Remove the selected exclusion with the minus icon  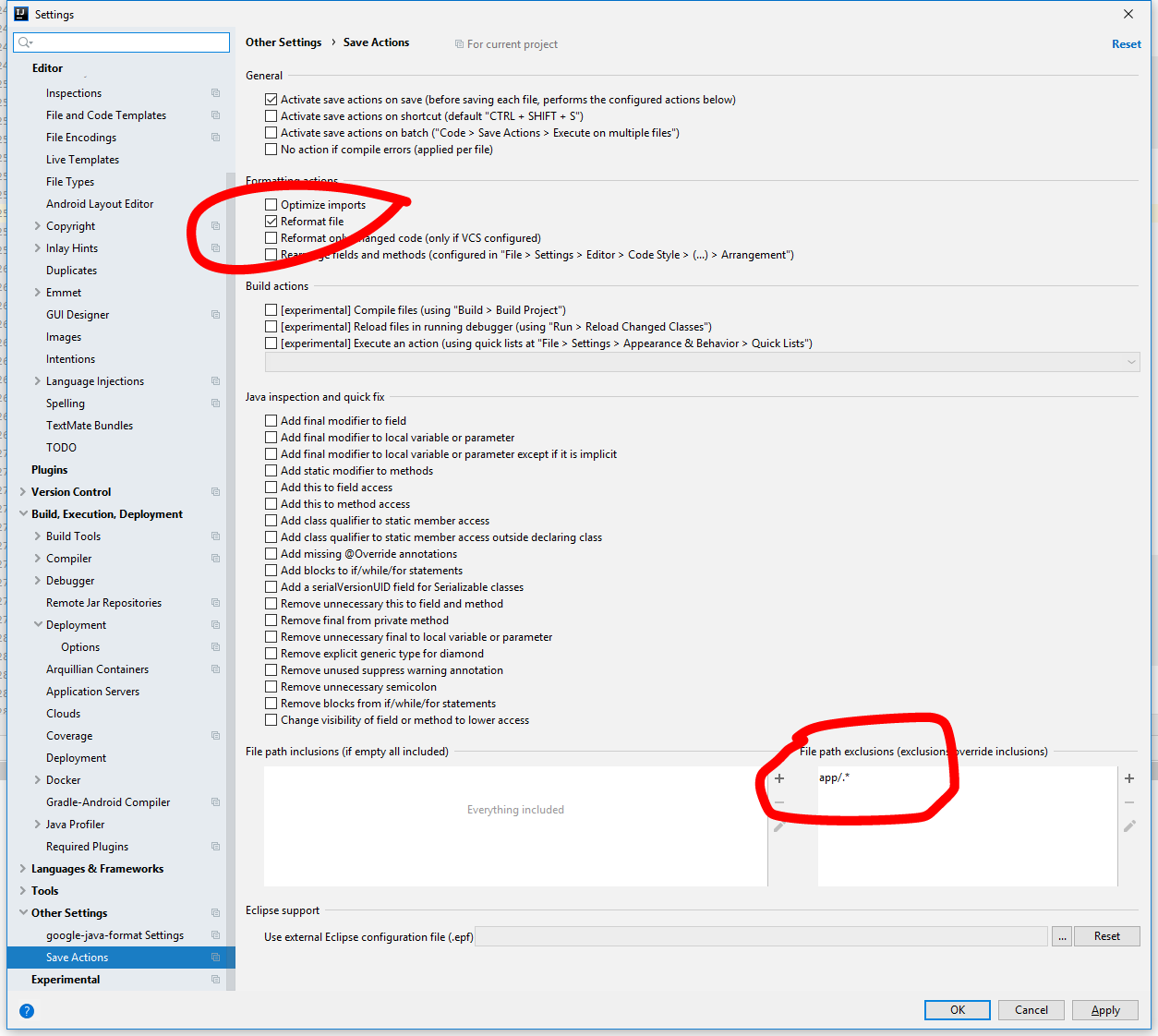(x=1128, y=802)
